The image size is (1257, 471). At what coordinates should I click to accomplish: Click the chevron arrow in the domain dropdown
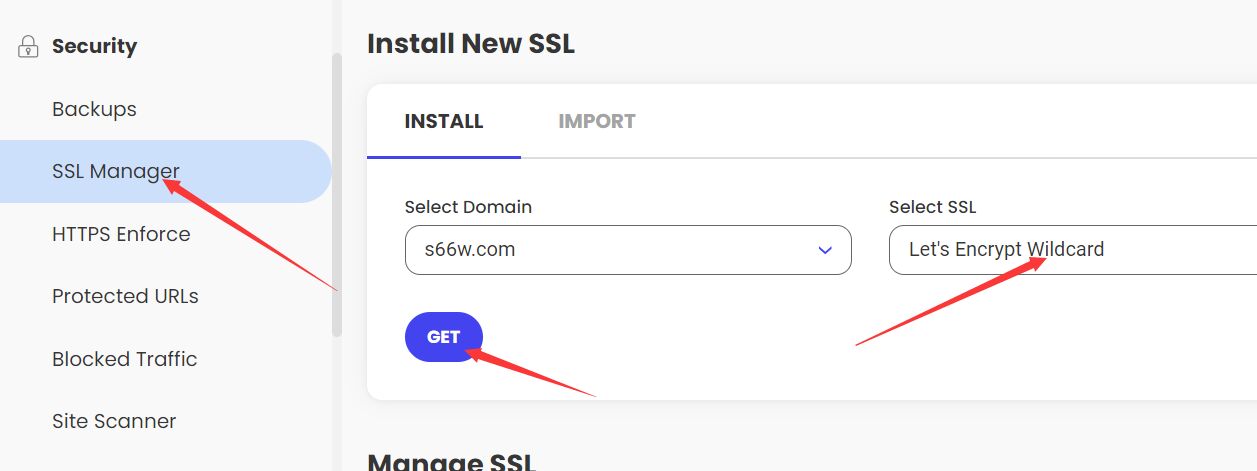[x=825, y=250]
